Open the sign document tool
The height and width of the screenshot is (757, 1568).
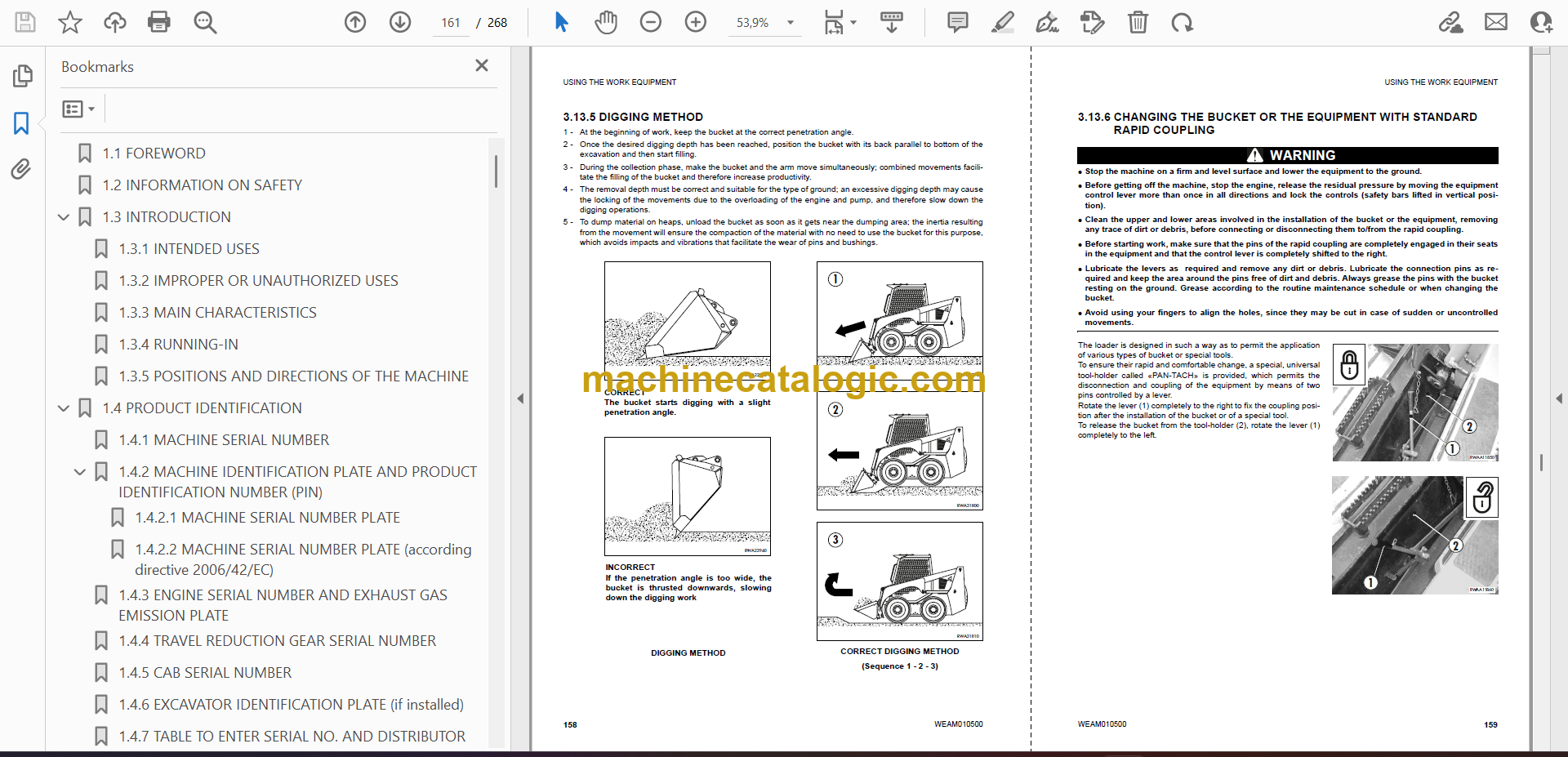pyautogui.click(x=1048, y=22)
